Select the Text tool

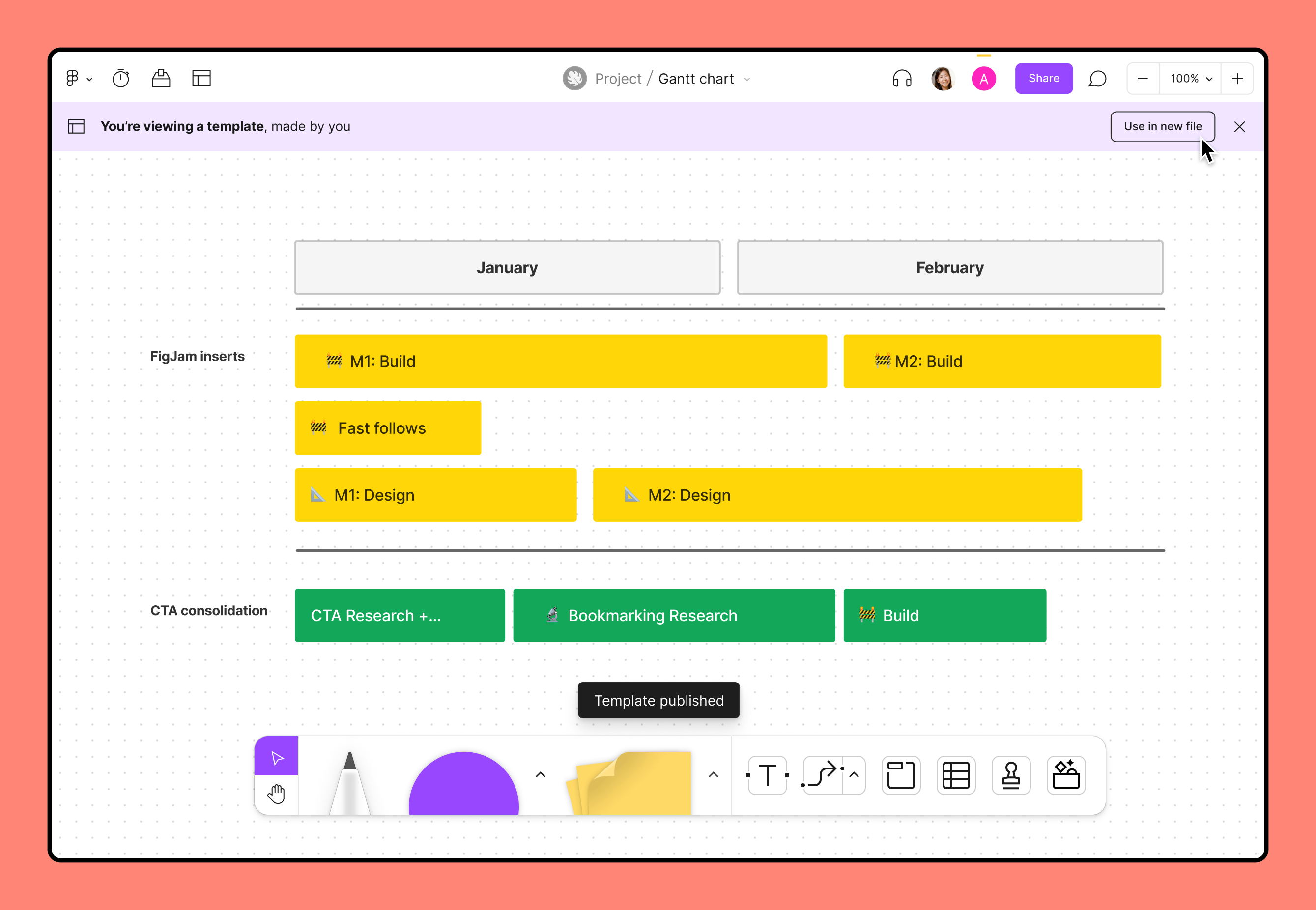pos(768,775)
